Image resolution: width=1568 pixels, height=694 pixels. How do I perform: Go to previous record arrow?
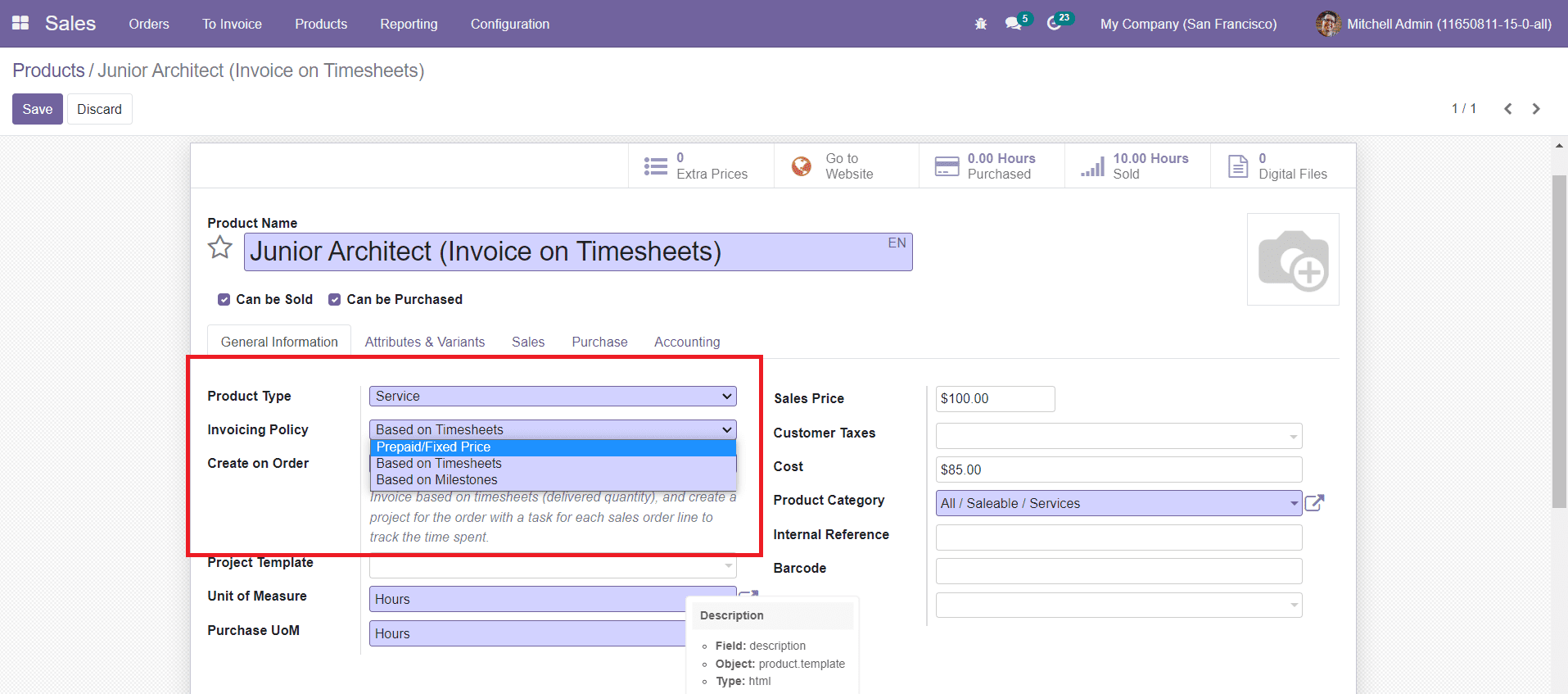(1507, 109)
